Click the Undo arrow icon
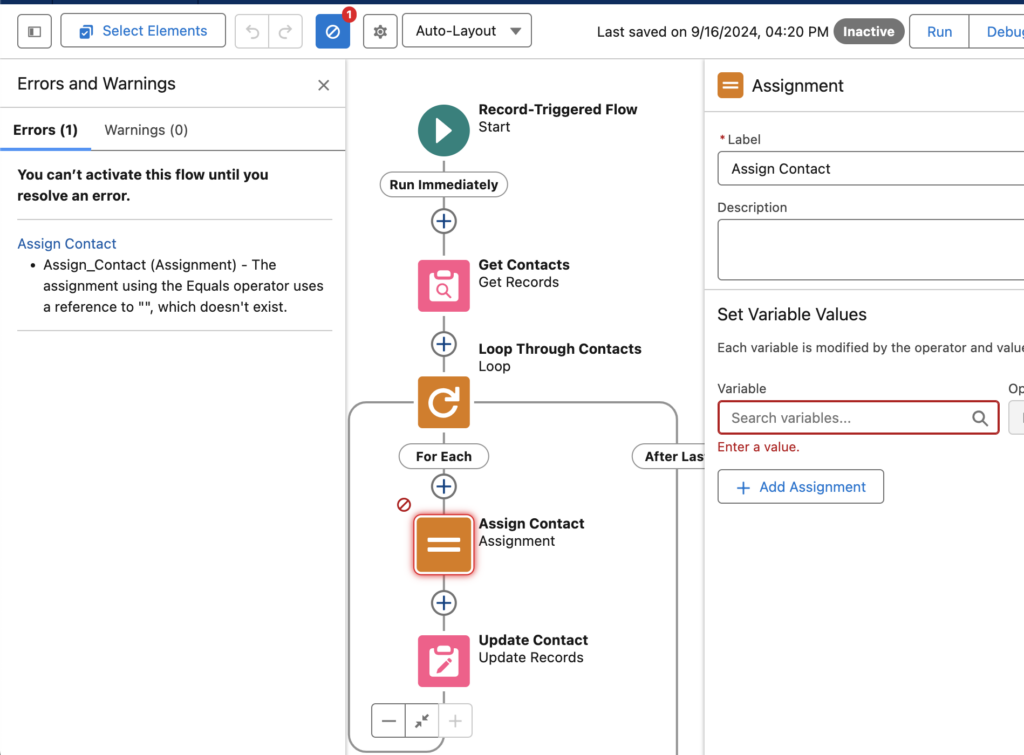Viewport: 1024px width, 755px height. point(252,32)
